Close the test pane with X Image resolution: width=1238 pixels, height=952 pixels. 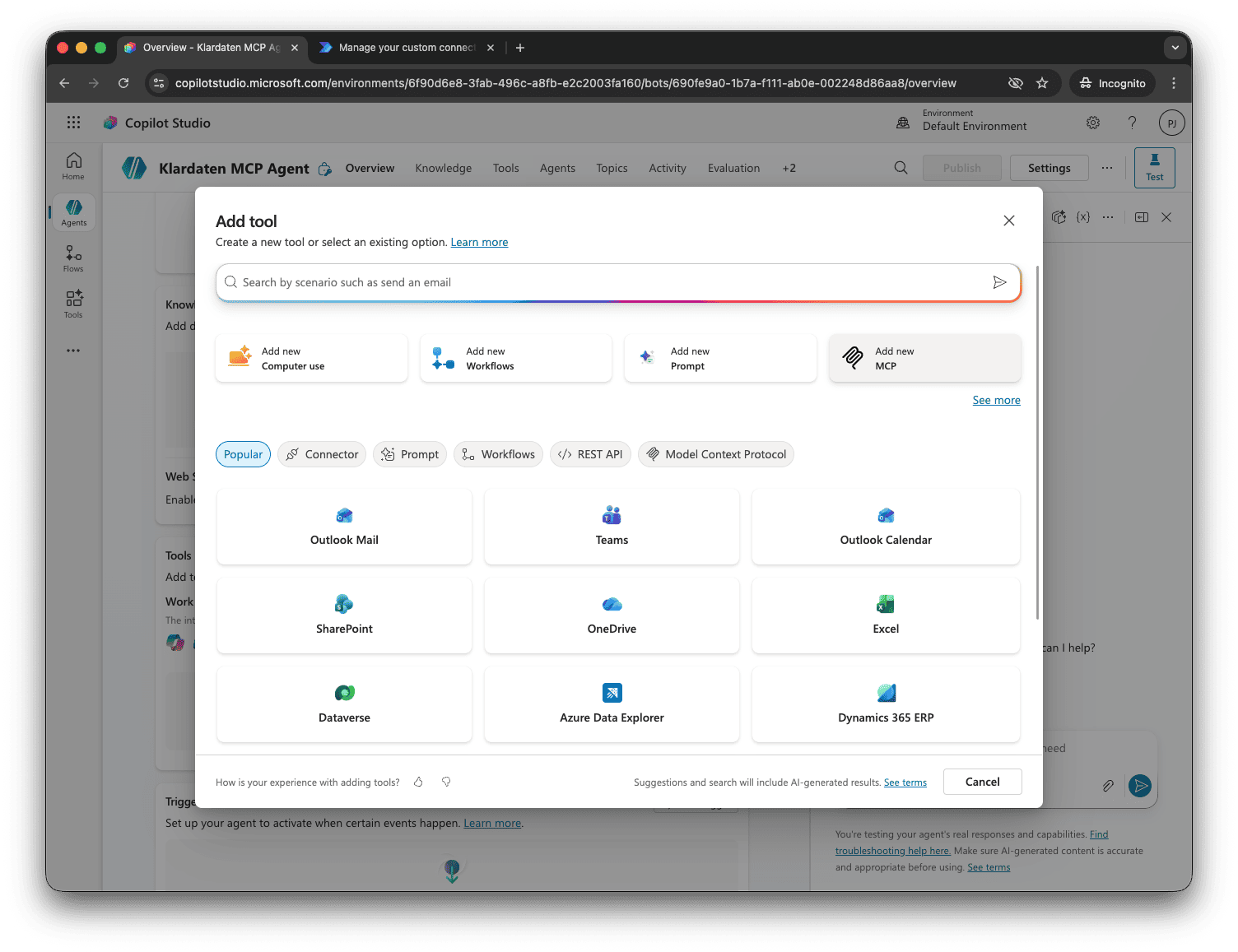1166,217
